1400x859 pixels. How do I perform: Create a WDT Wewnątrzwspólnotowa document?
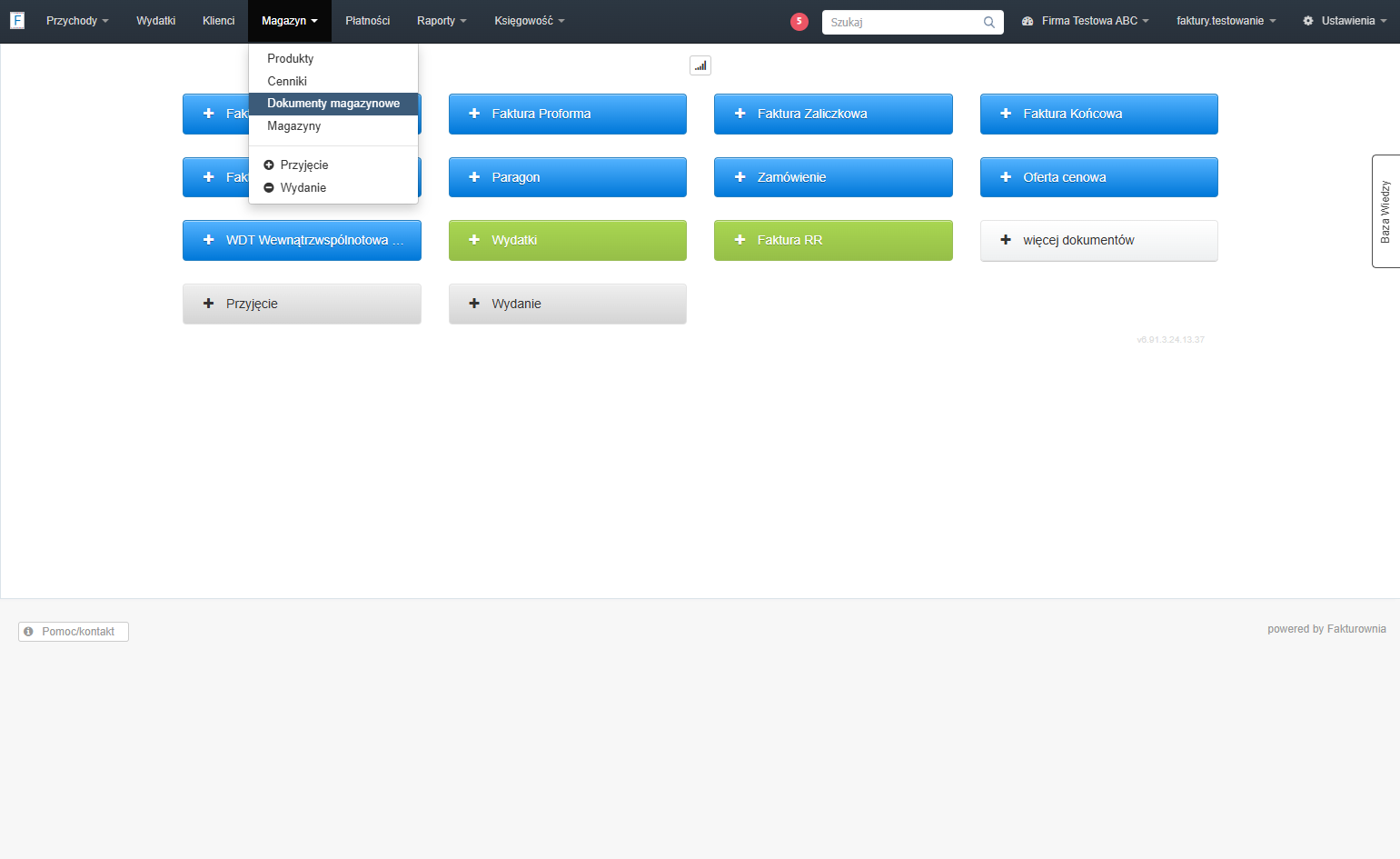[302, 240]
